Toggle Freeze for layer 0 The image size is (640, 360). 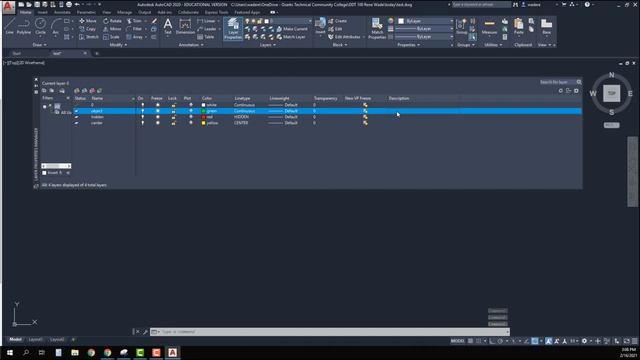pos(158,105)
